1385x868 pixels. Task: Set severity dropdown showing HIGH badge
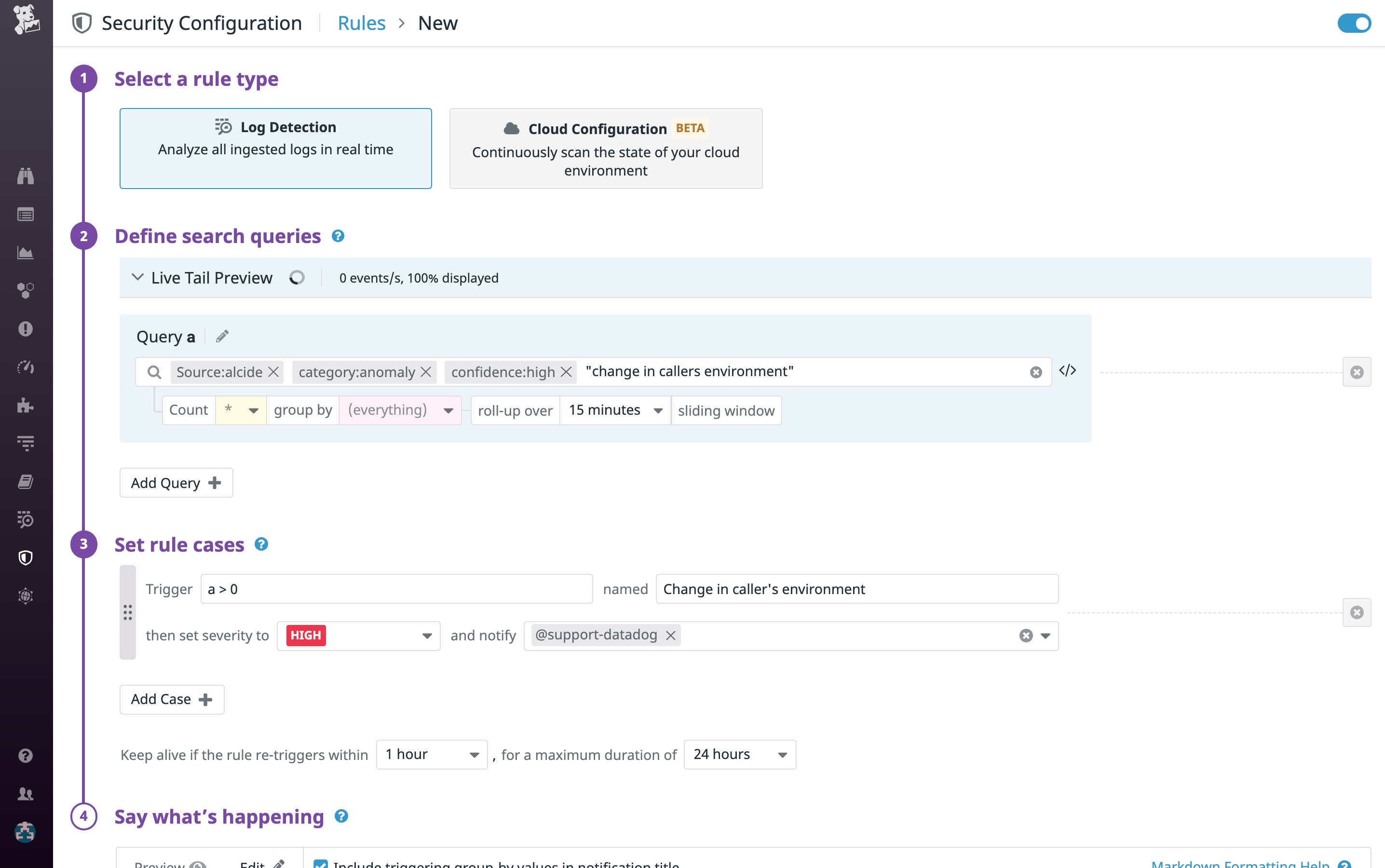click(358, 636)
